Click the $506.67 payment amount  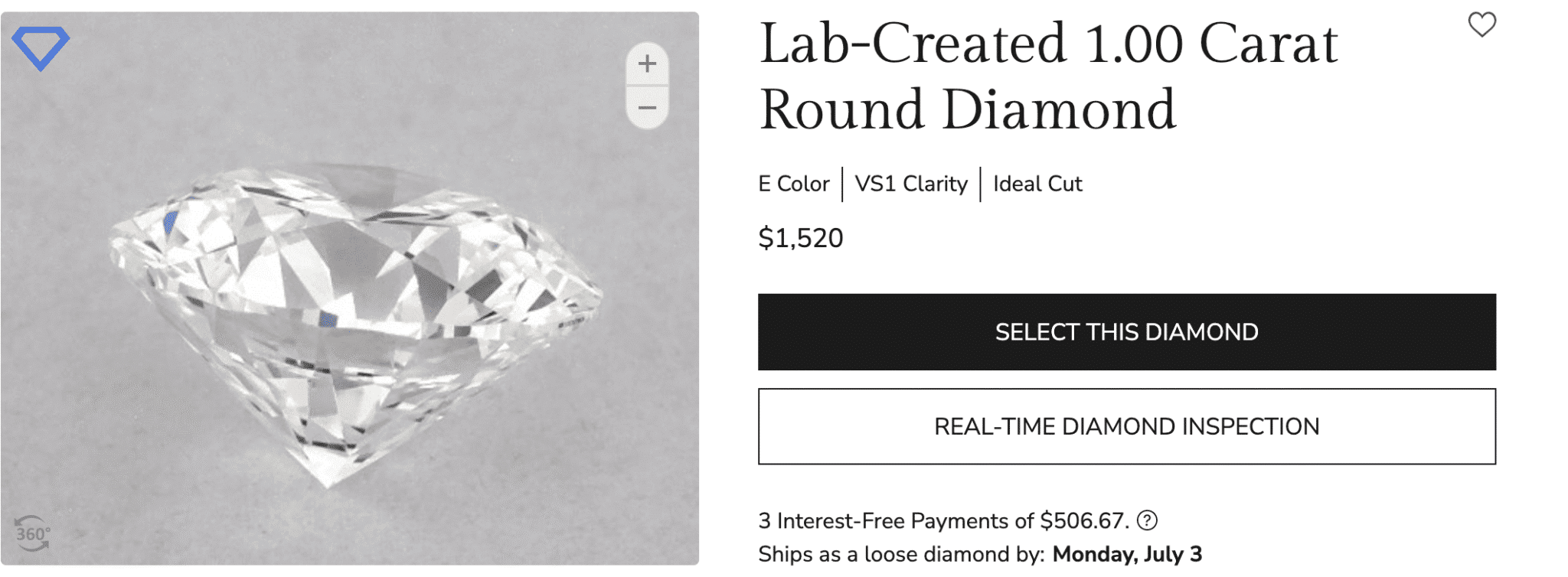coord(1083,521)
